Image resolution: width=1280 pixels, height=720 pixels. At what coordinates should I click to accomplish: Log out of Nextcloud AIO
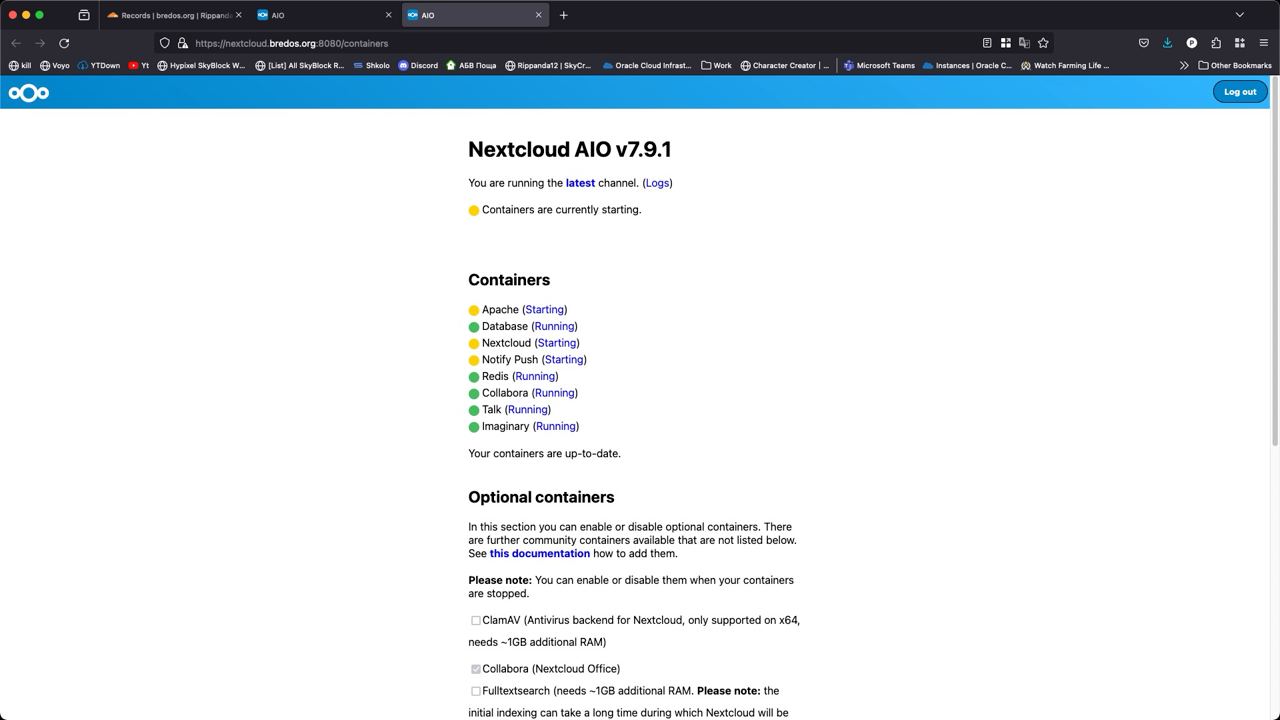click(x=1240, y=92)
